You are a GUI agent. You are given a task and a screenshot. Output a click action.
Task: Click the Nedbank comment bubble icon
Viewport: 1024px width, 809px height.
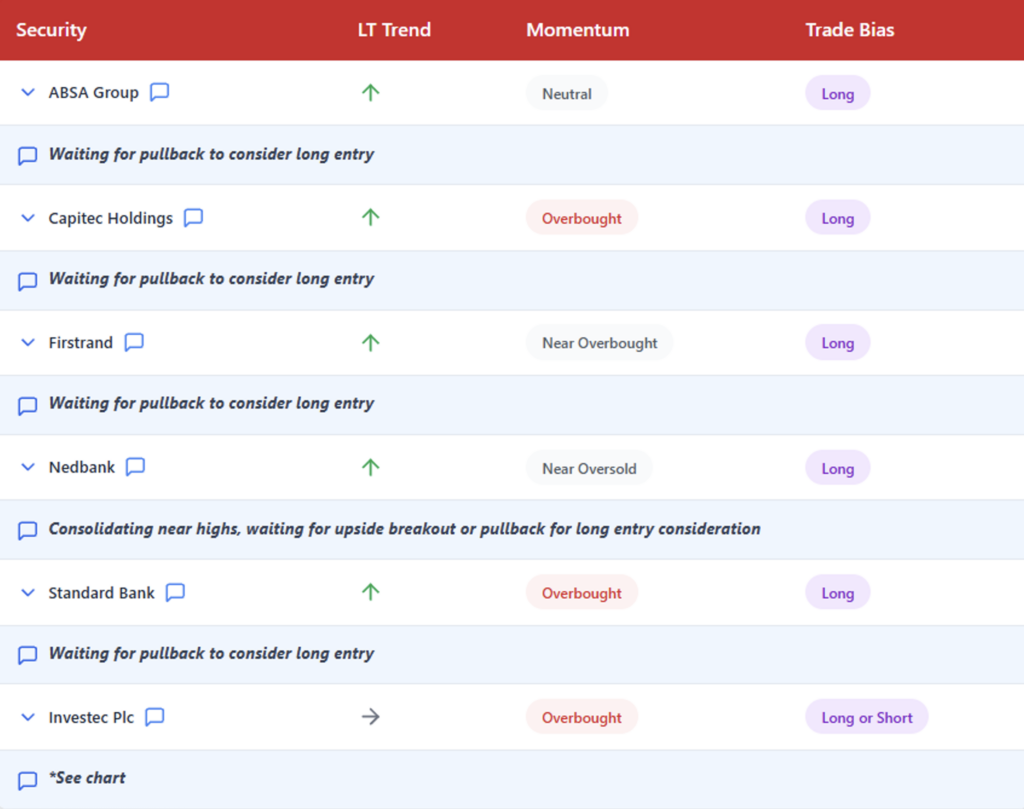(x=135, y=467)
